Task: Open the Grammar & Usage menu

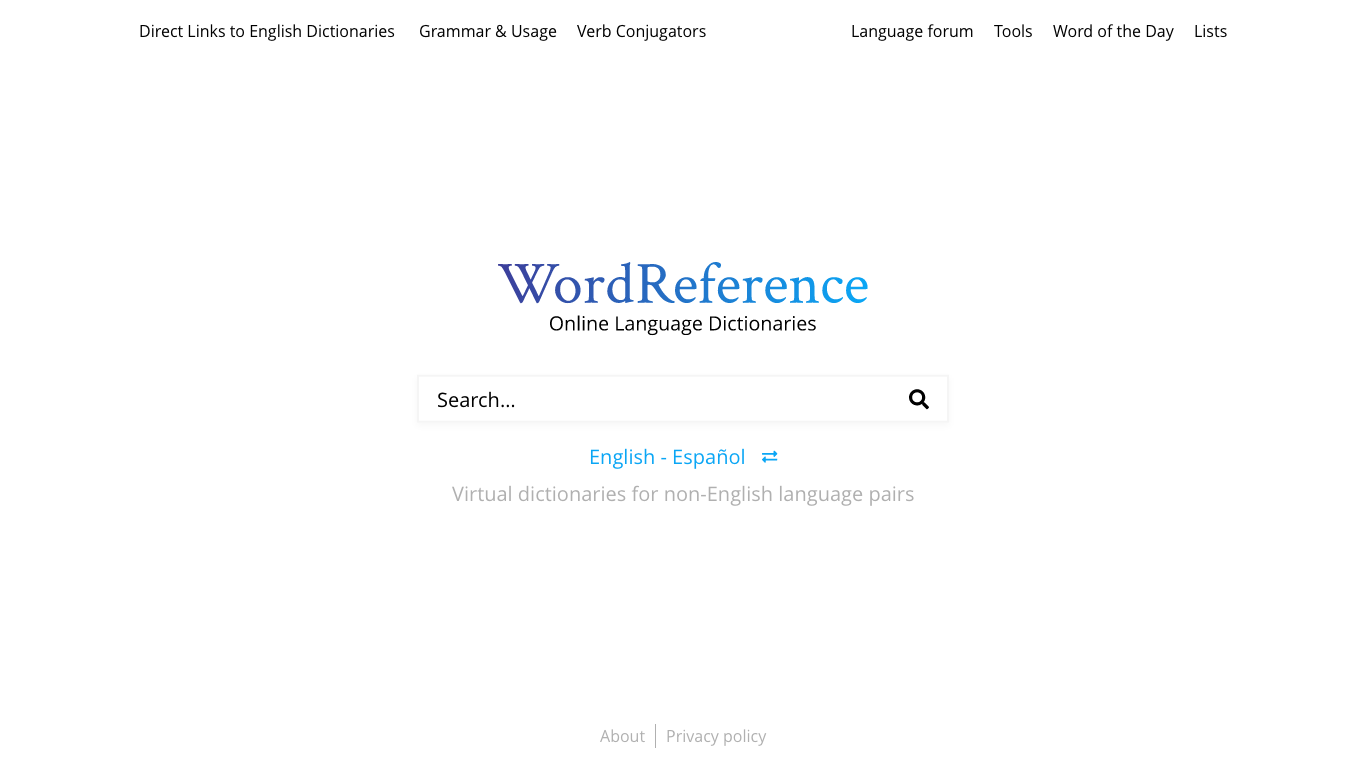Action: point(488,31)
